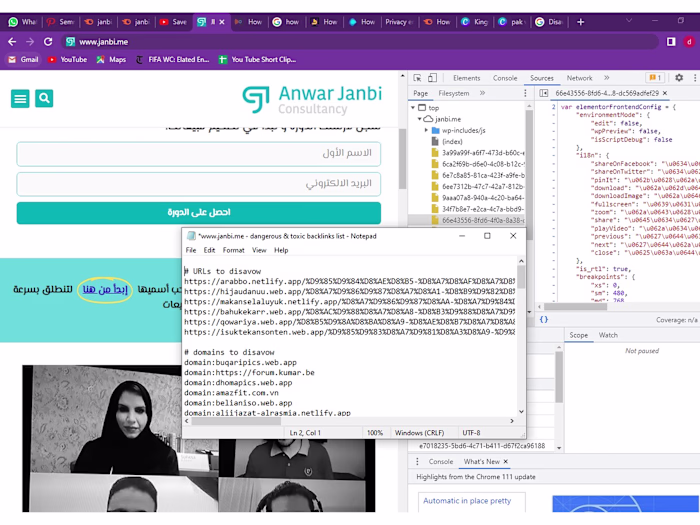Select the 6ee7312b file in tree
Image resolution: width=700 pixels, height=525 pixels.
pos(478,186)
